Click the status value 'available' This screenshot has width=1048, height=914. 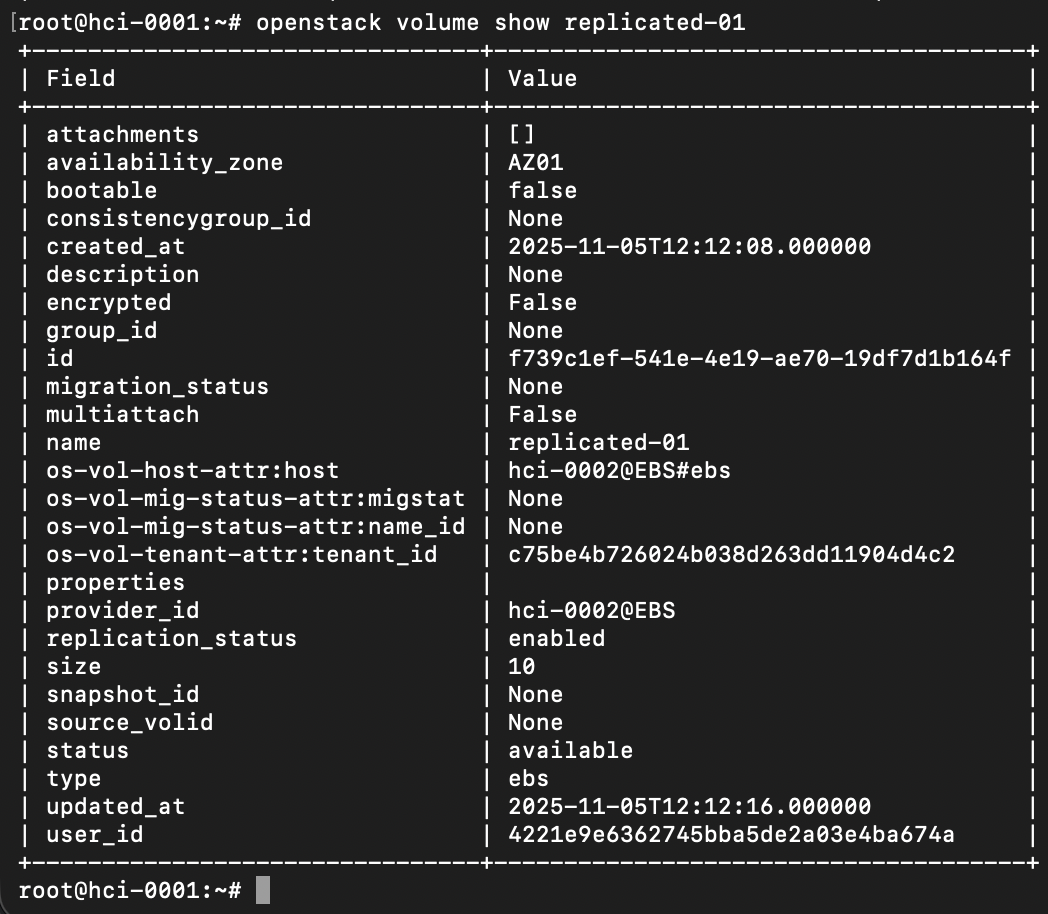[570, 750]
